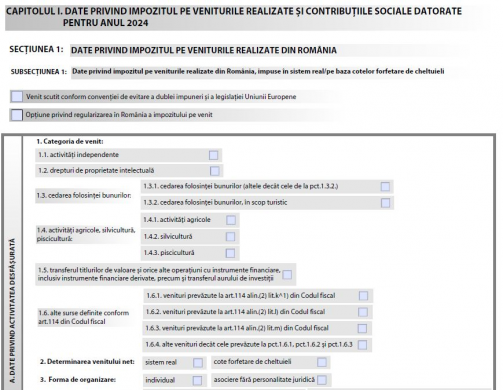Click '3. Forma de organizare:' label
The width and height of the screenshot is (503, 390).
pos(78,380)
